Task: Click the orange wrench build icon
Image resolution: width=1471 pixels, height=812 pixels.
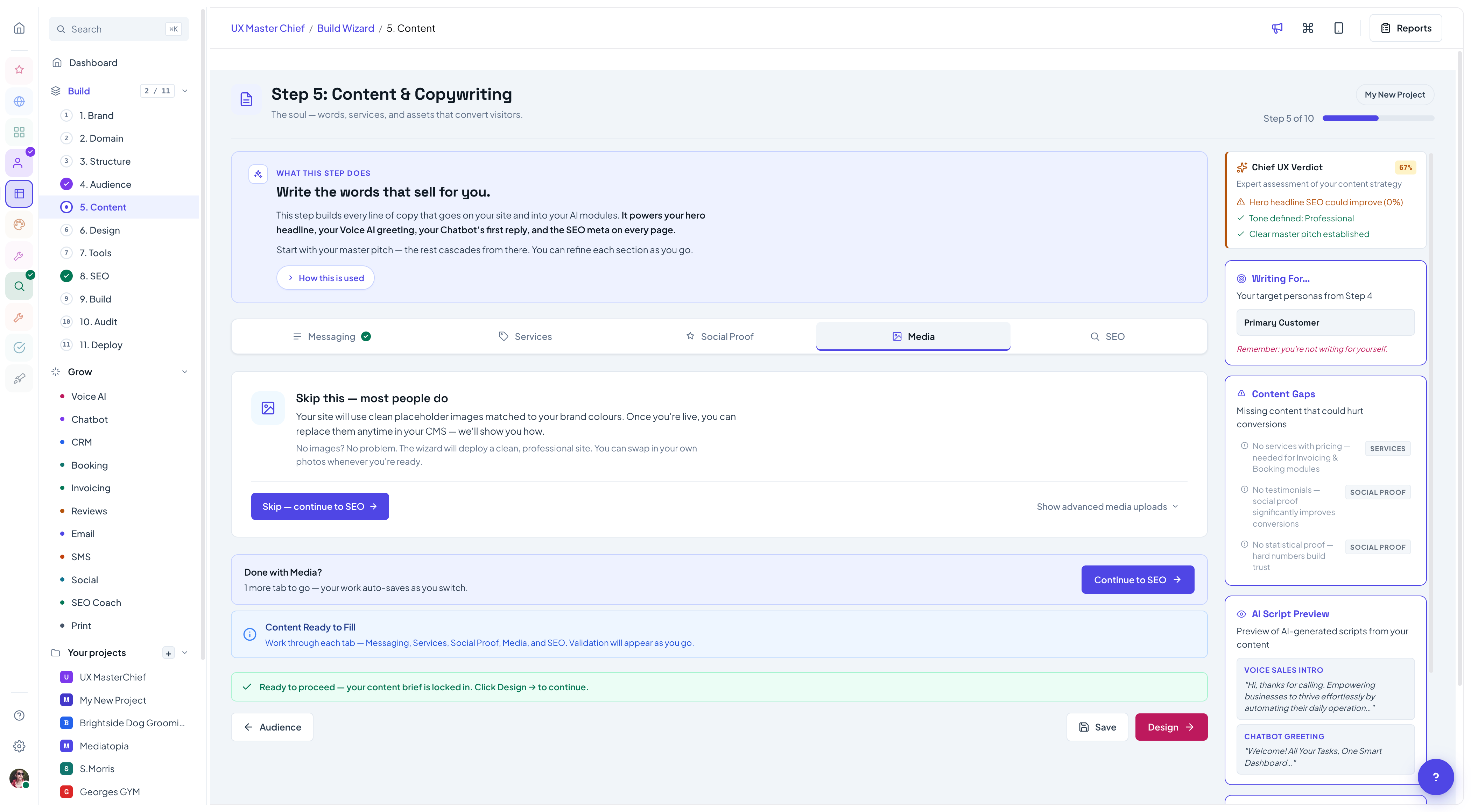Action: tap(19, 317)
